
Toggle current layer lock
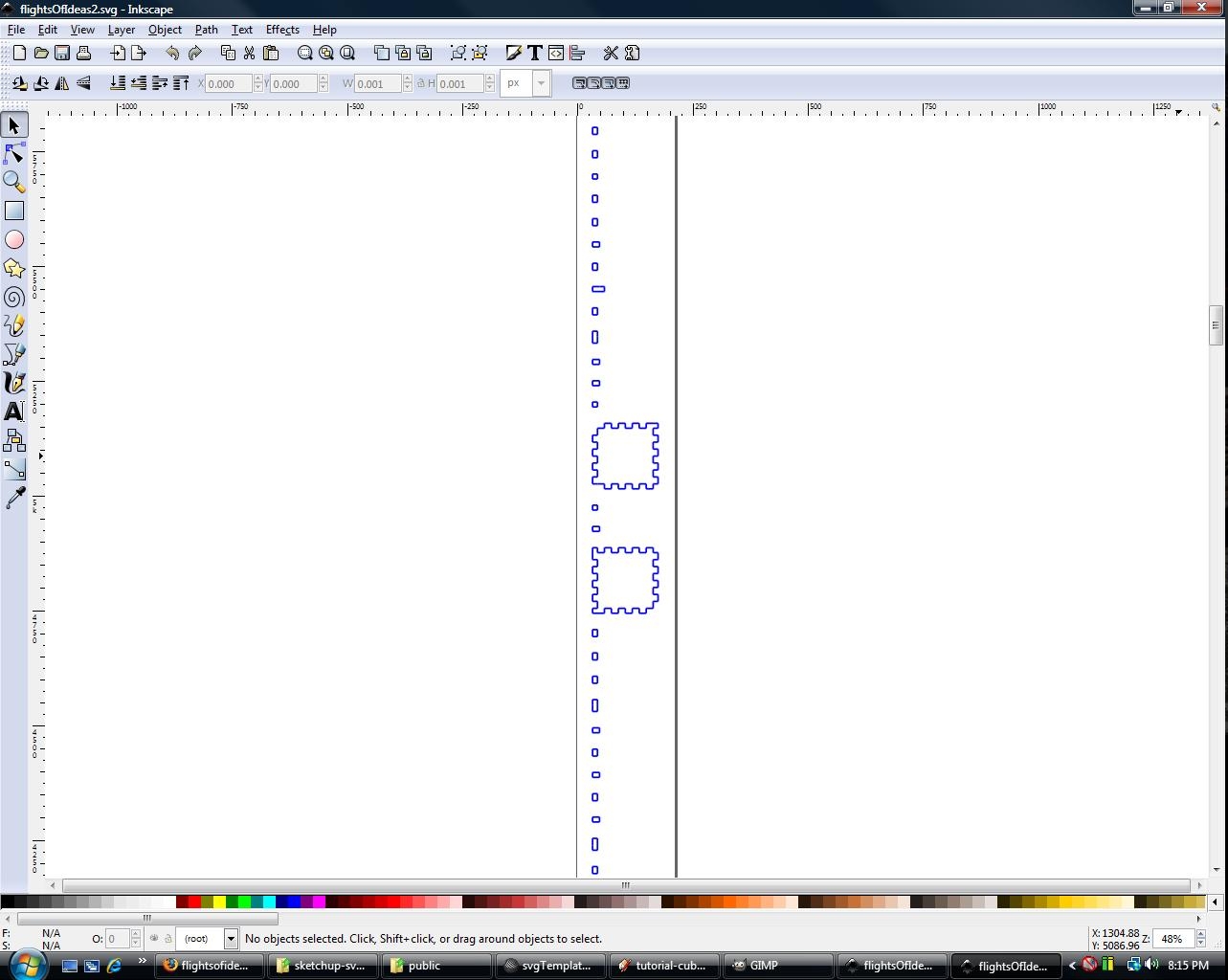[x=167, y=938]
